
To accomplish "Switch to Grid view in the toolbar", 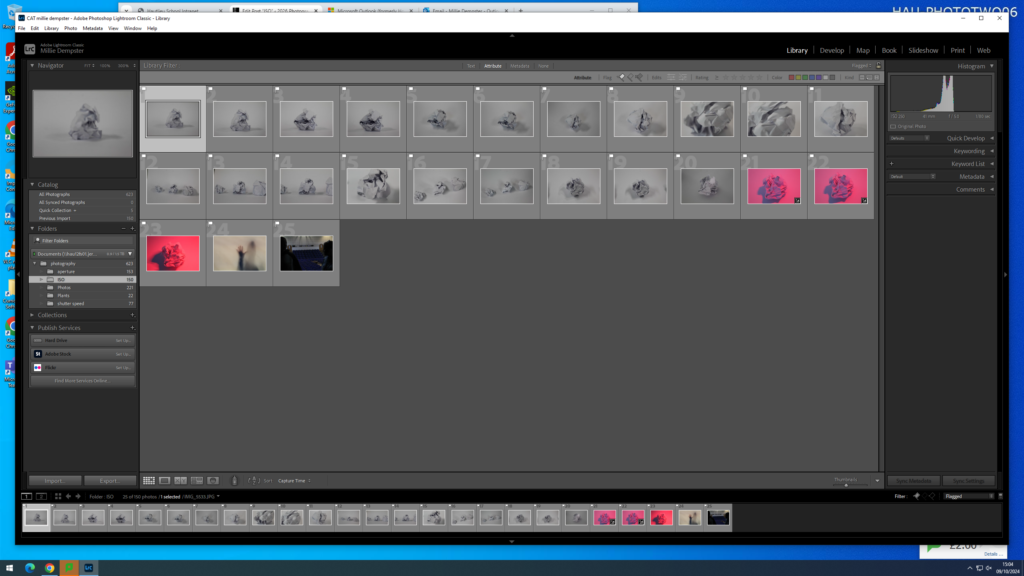I will (149, 481).
